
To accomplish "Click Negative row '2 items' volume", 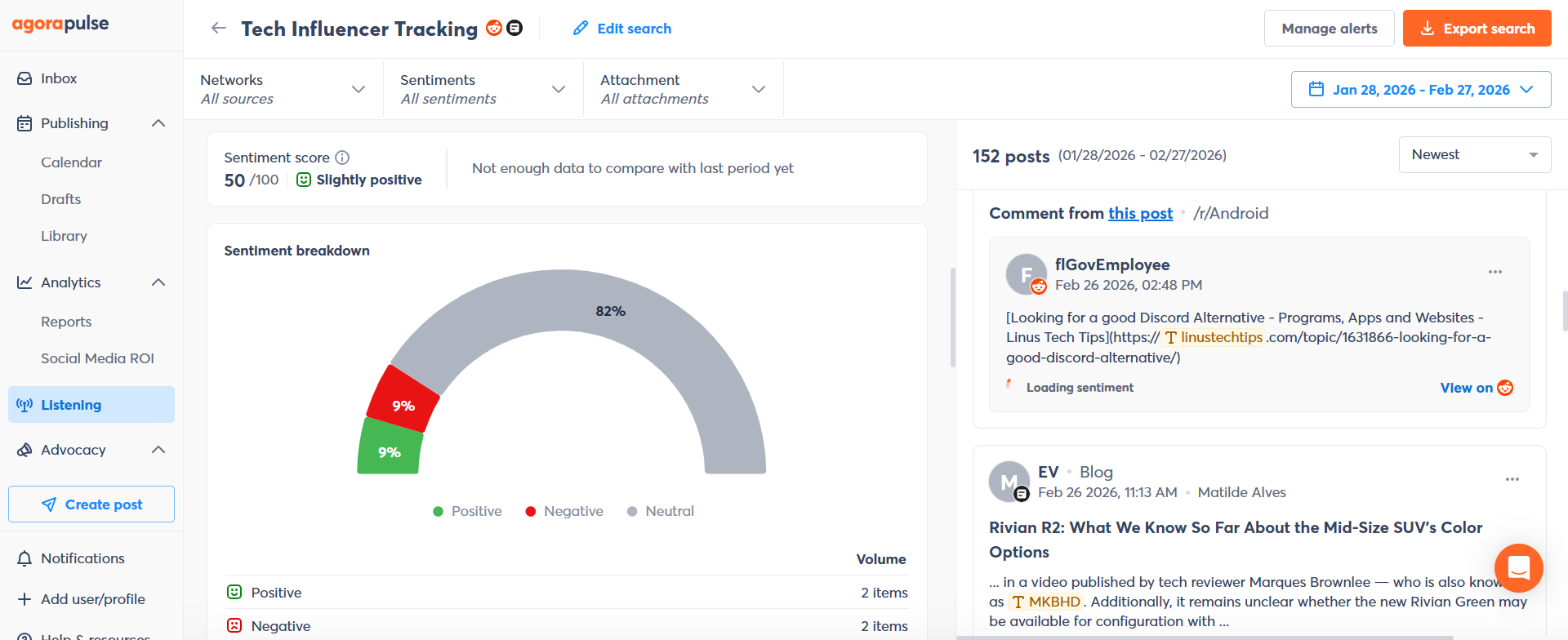I will (x=884, y=626).
